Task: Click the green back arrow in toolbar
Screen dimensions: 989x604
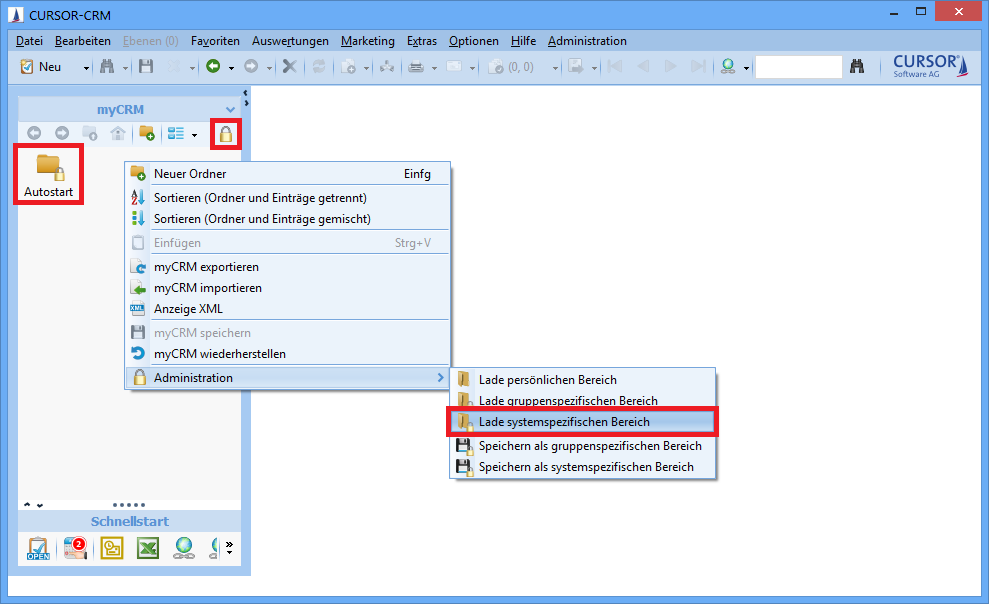Action: 212,67
